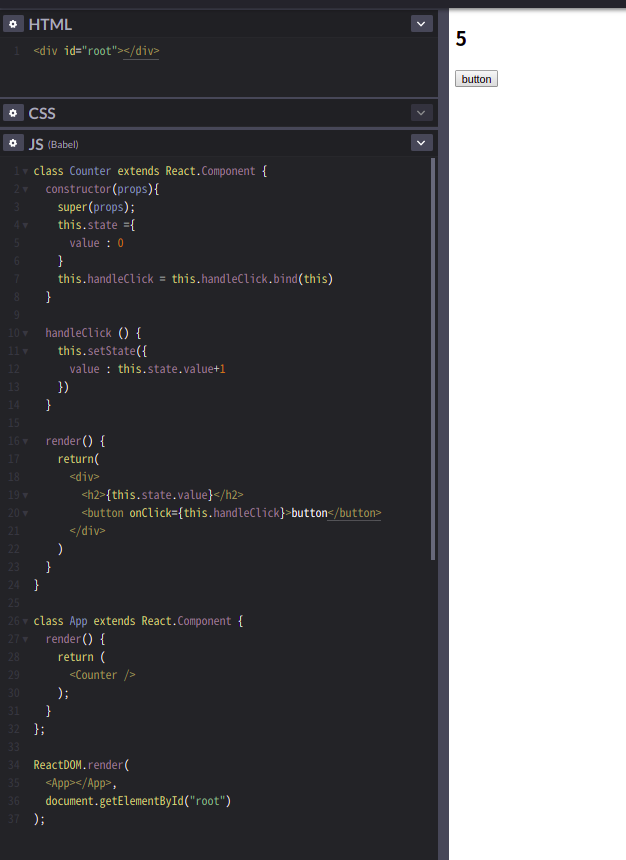Screen dimensions: 626x860
Task: Click the preview "button" button
Action: pos(476,79)
